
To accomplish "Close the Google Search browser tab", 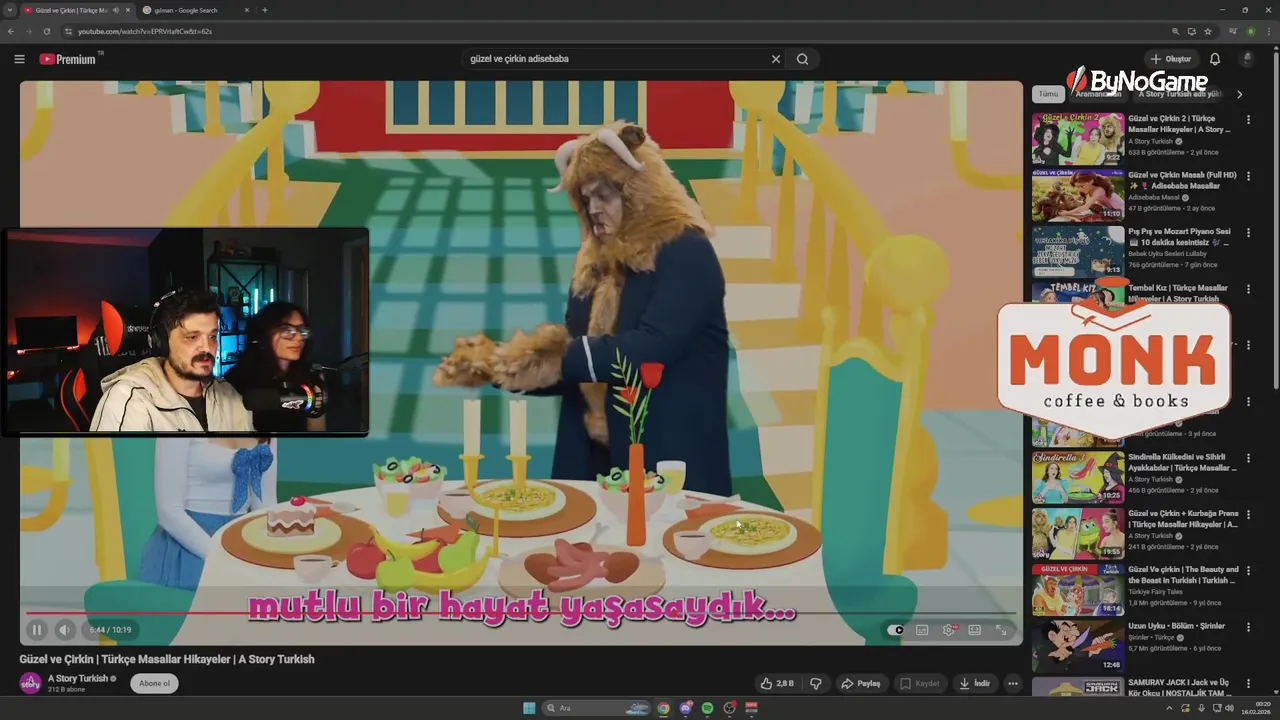I will 246,10.
